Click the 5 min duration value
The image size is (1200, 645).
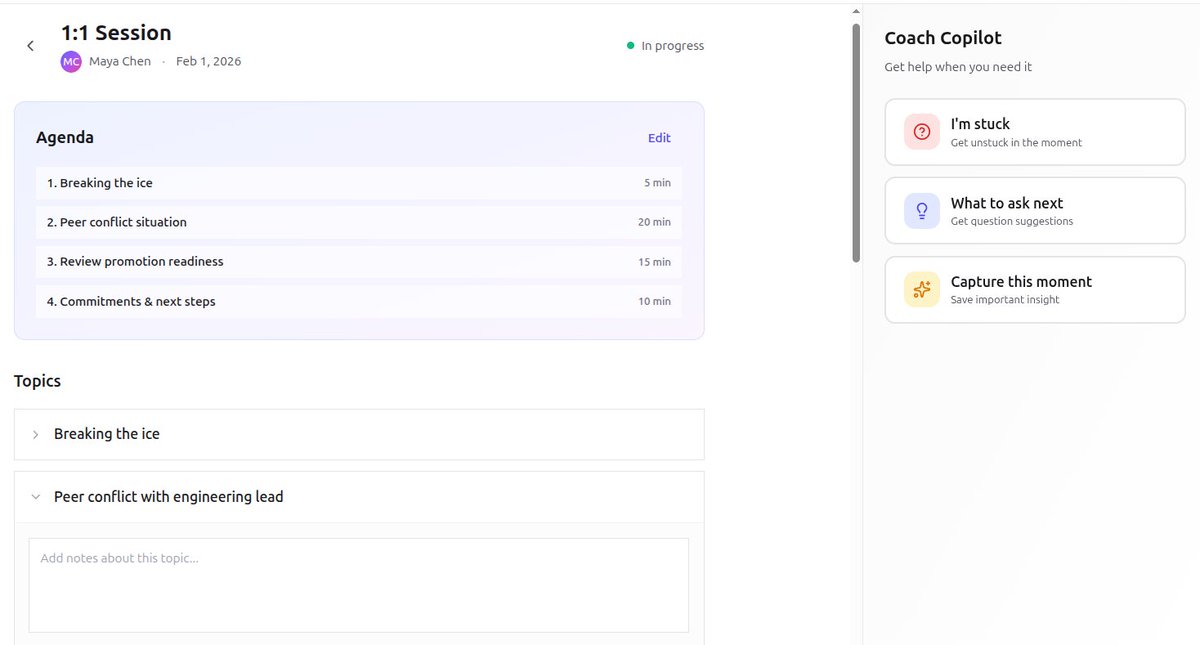(x=657, y=183)
